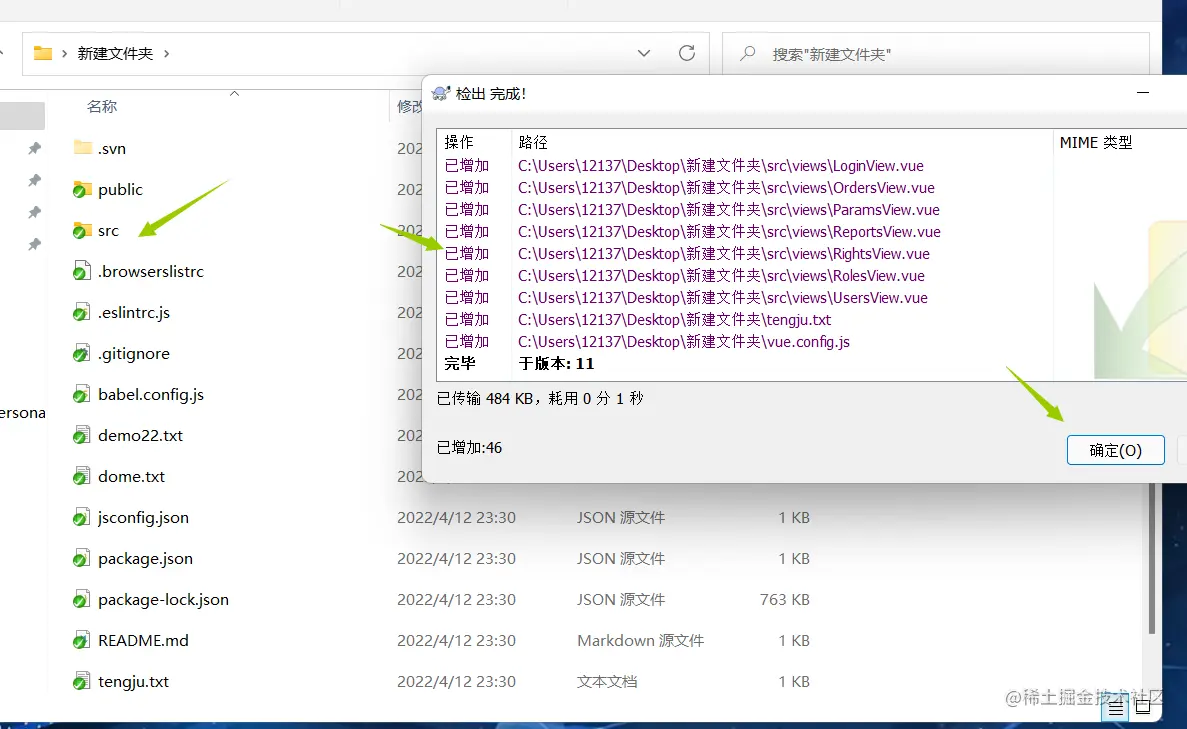The height and width of the screenshot is (729, 1187).
Task: Click the 文本文档 type cell
Action: pos(607,681)
